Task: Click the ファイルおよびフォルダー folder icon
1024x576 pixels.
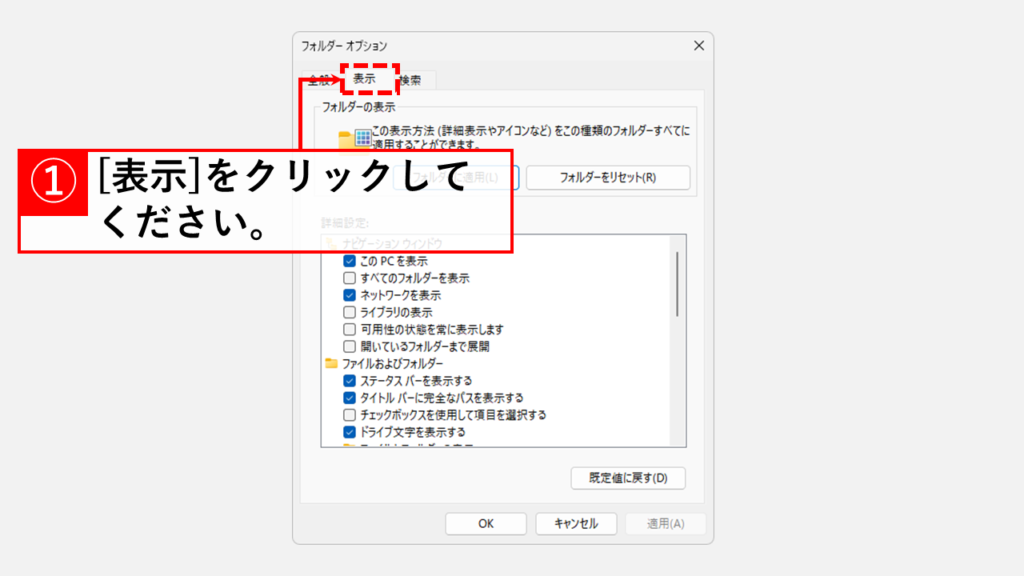Action: pyautogui.click(x=332, y=364)
